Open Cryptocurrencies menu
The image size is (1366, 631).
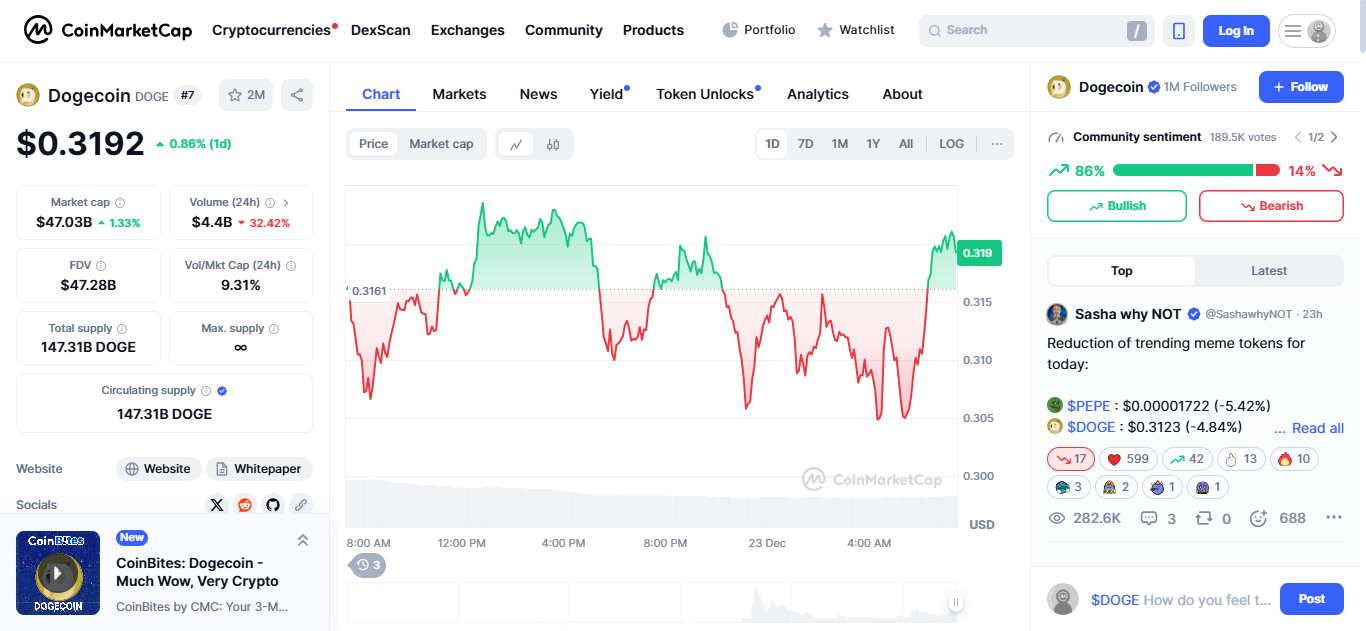pyautogui.click(x=271, y=30)
